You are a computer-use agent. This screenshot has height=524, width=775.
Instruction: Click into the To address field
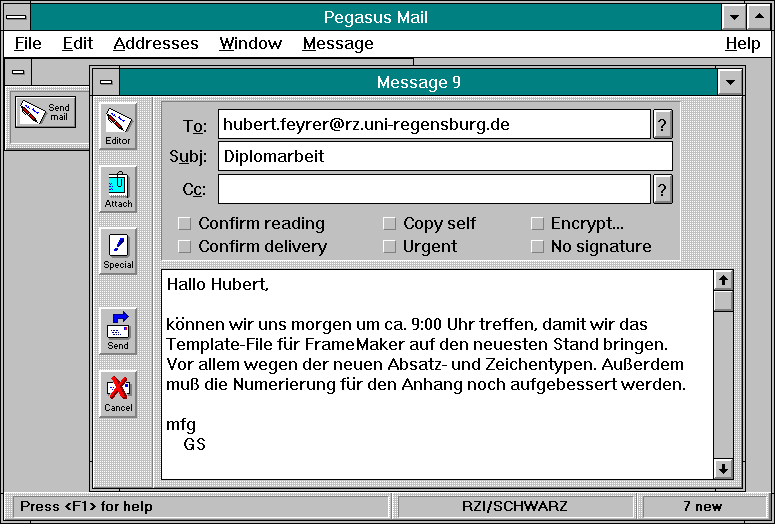434,125
